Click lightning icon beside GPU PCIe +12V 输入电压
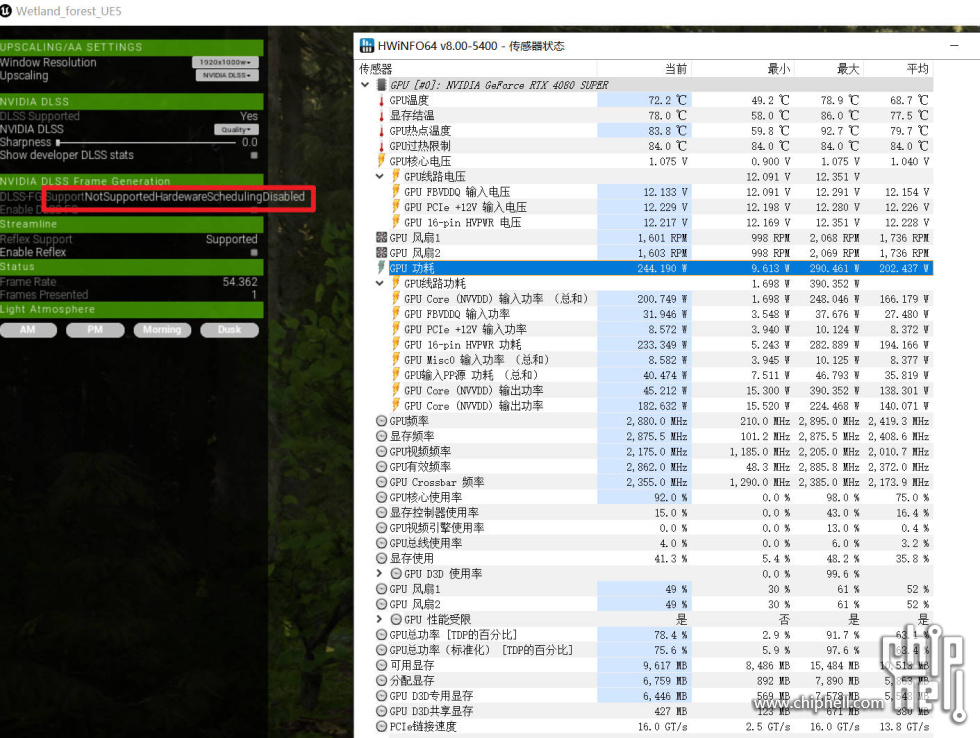This screenshot has height=738, width=980. pyautogui.click(x=396, y=207)
